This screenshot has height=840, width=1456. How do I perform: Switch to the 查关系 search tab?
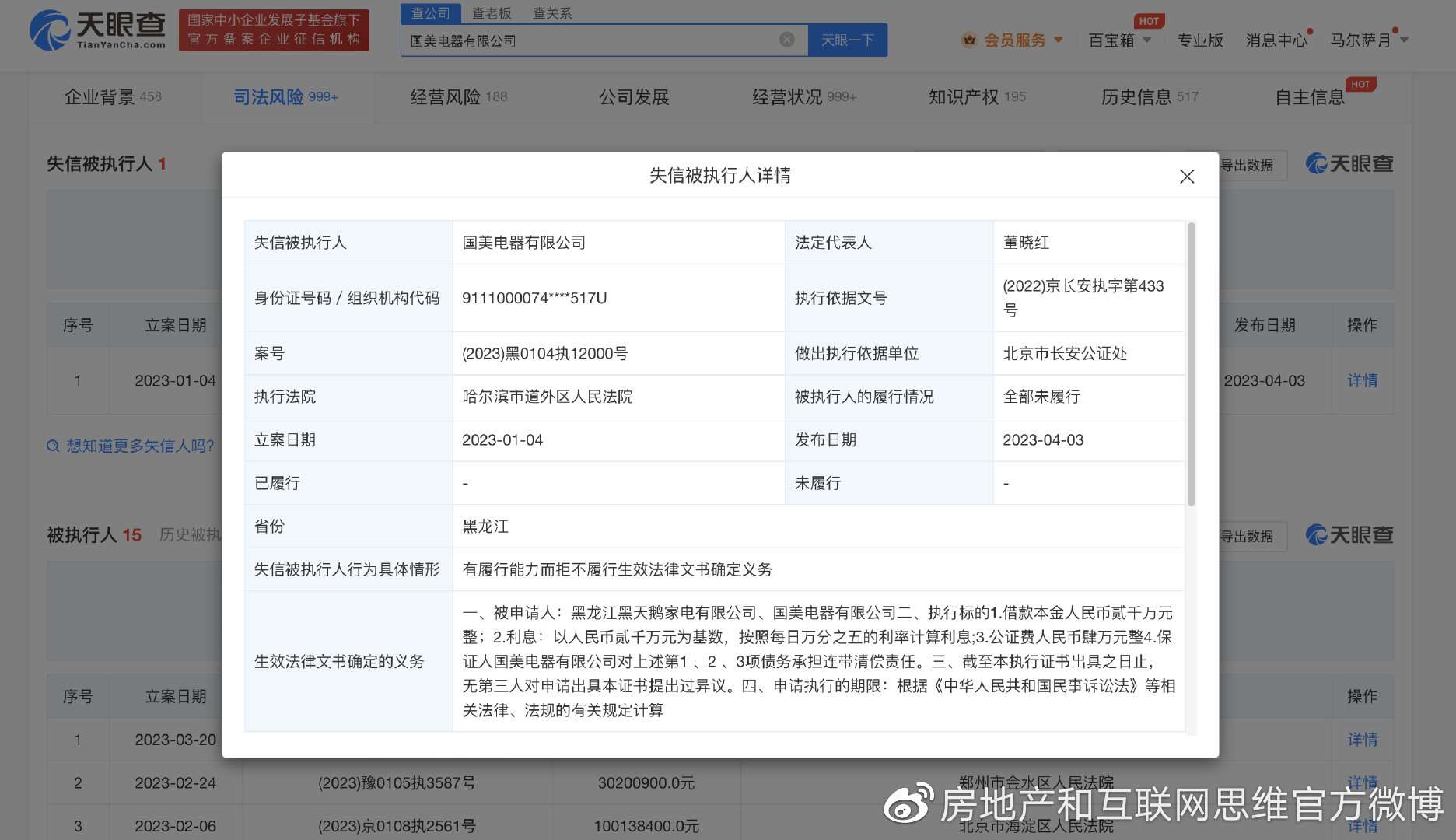552,13
